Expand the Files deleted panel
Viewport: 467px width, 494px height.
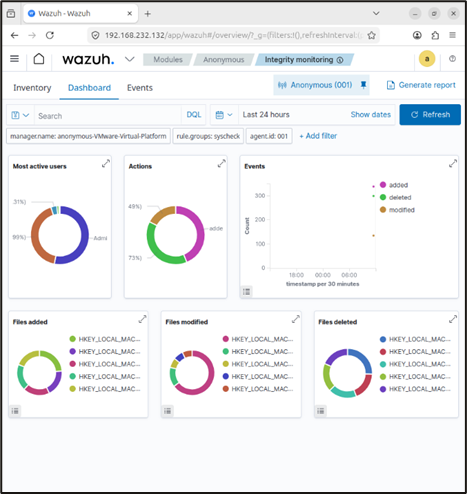(x=453, y=319)
